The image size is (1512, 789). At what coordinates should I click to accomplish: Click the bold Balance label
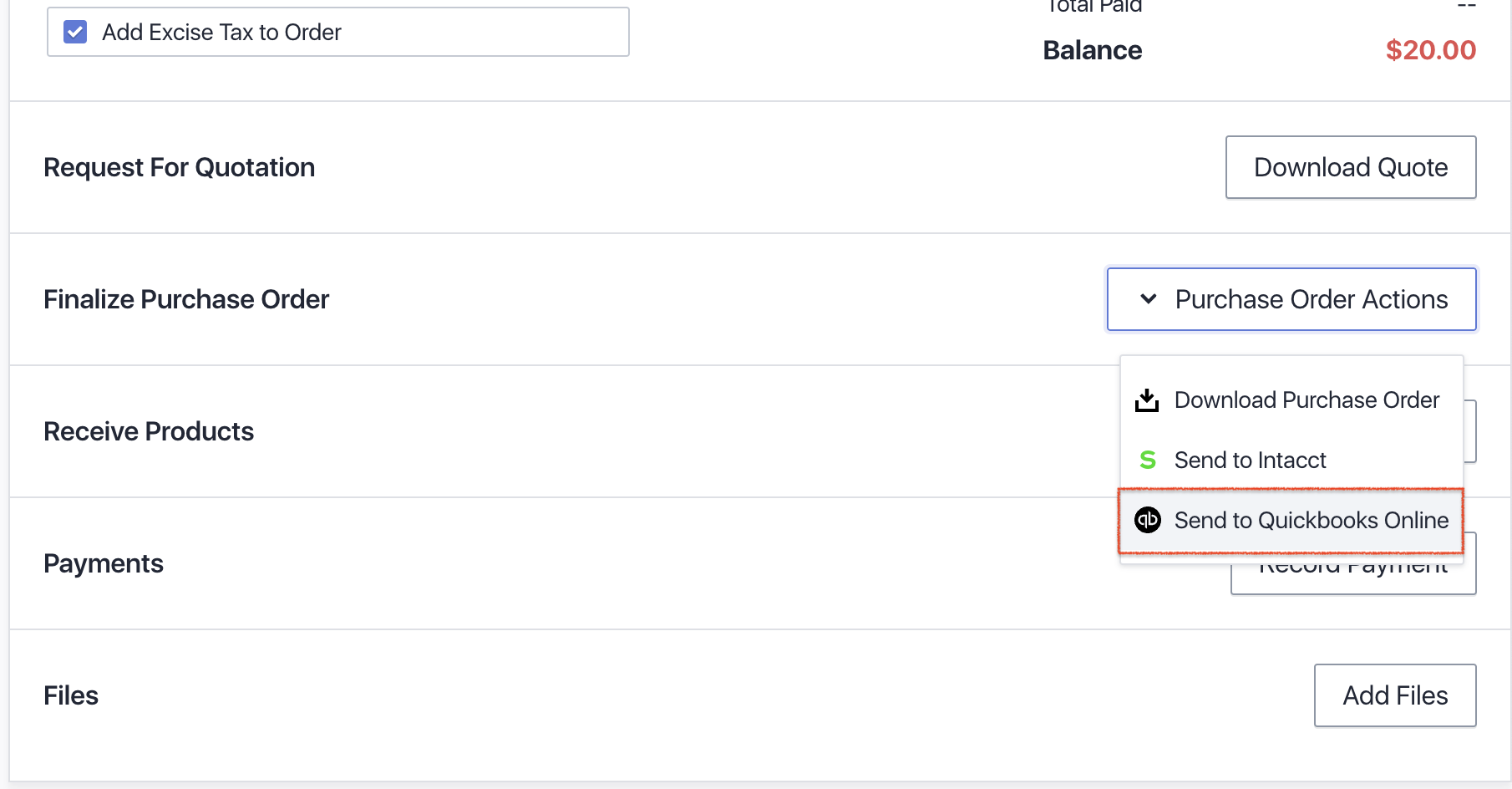pos(1092,50)
